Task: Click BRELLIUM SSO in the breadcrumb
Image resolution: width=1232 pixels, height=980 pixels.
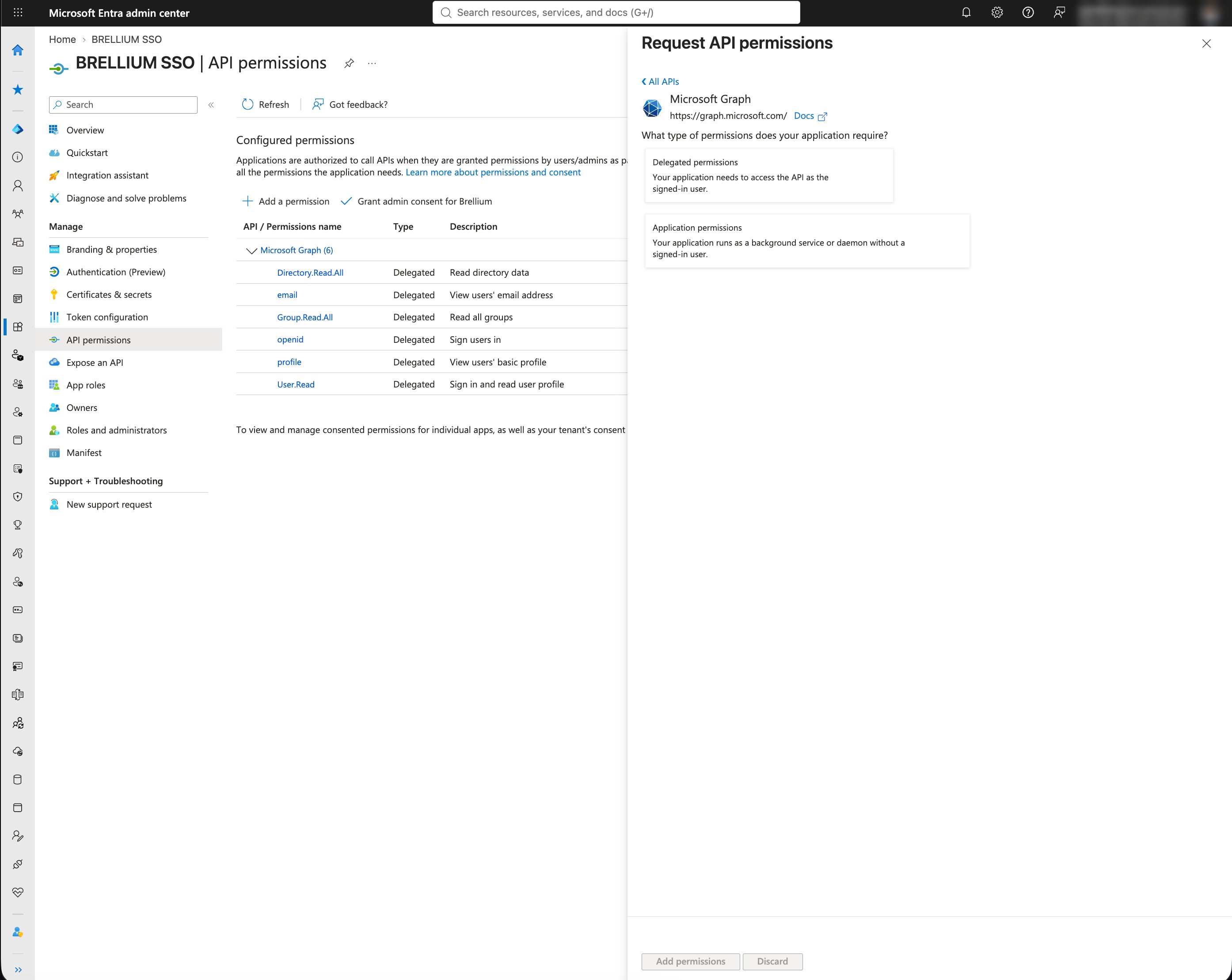Action: (126, 39)
